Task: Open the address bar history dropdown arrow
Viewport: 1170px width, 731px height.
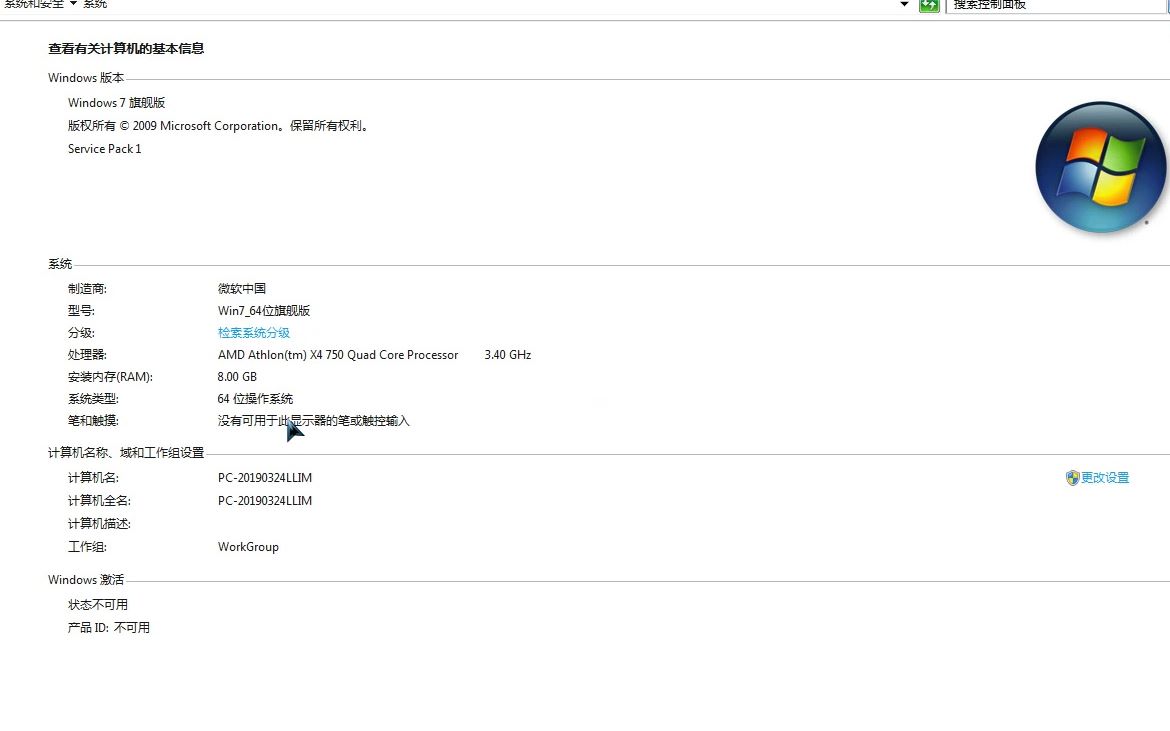Action: [x=903, y=5]
